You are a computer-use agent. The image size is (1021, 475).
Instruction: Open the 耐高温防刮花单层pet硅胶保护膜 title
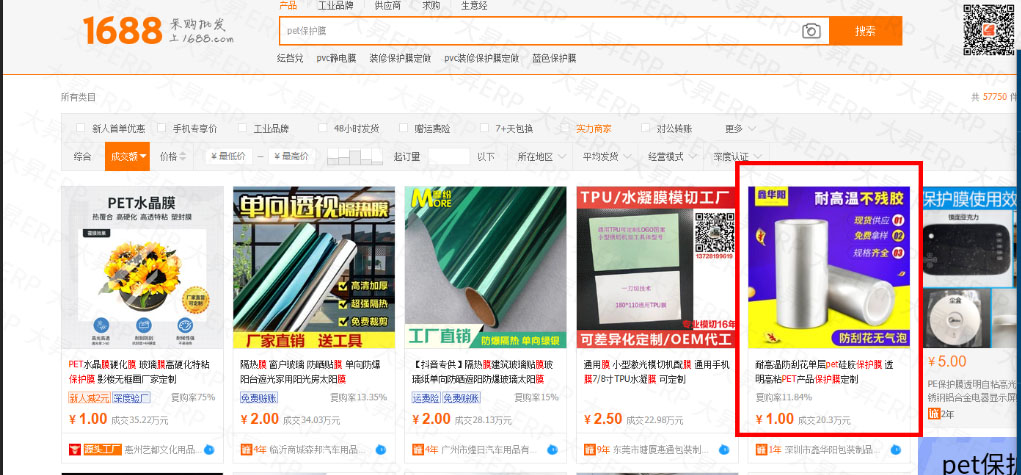[824, 371]
